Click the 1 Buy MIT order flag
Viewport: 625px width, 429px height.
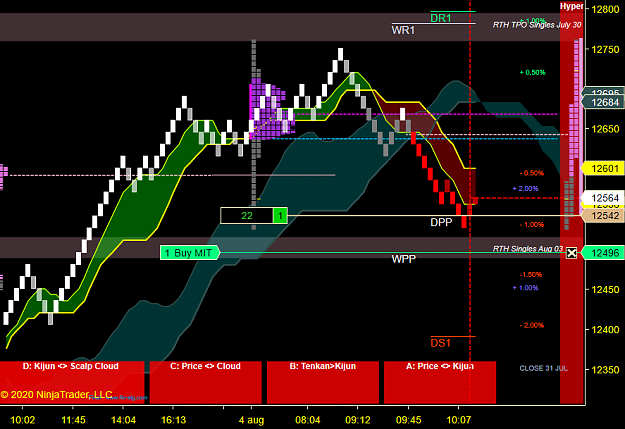pos(190,253)
